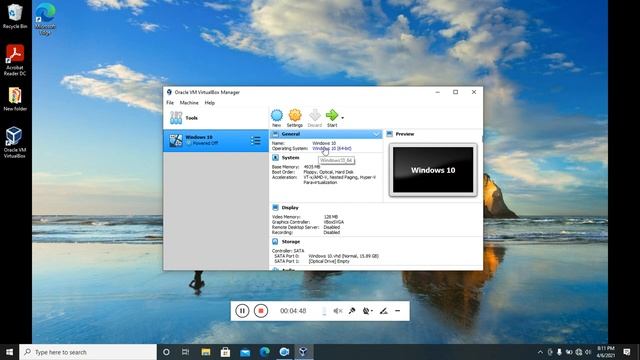Screen dimensions: 640x360
Task: Click the Base Memory value text
Action: 312,167
